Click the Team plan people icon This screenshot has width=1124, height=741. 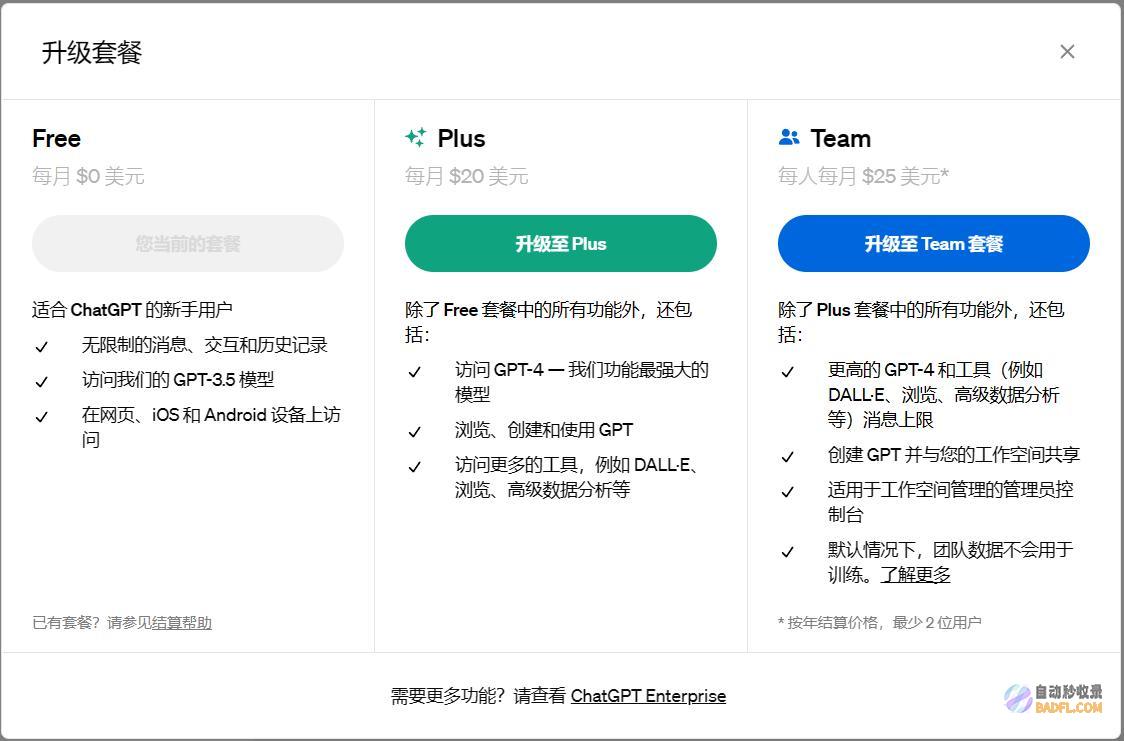[x=789, y=137]
